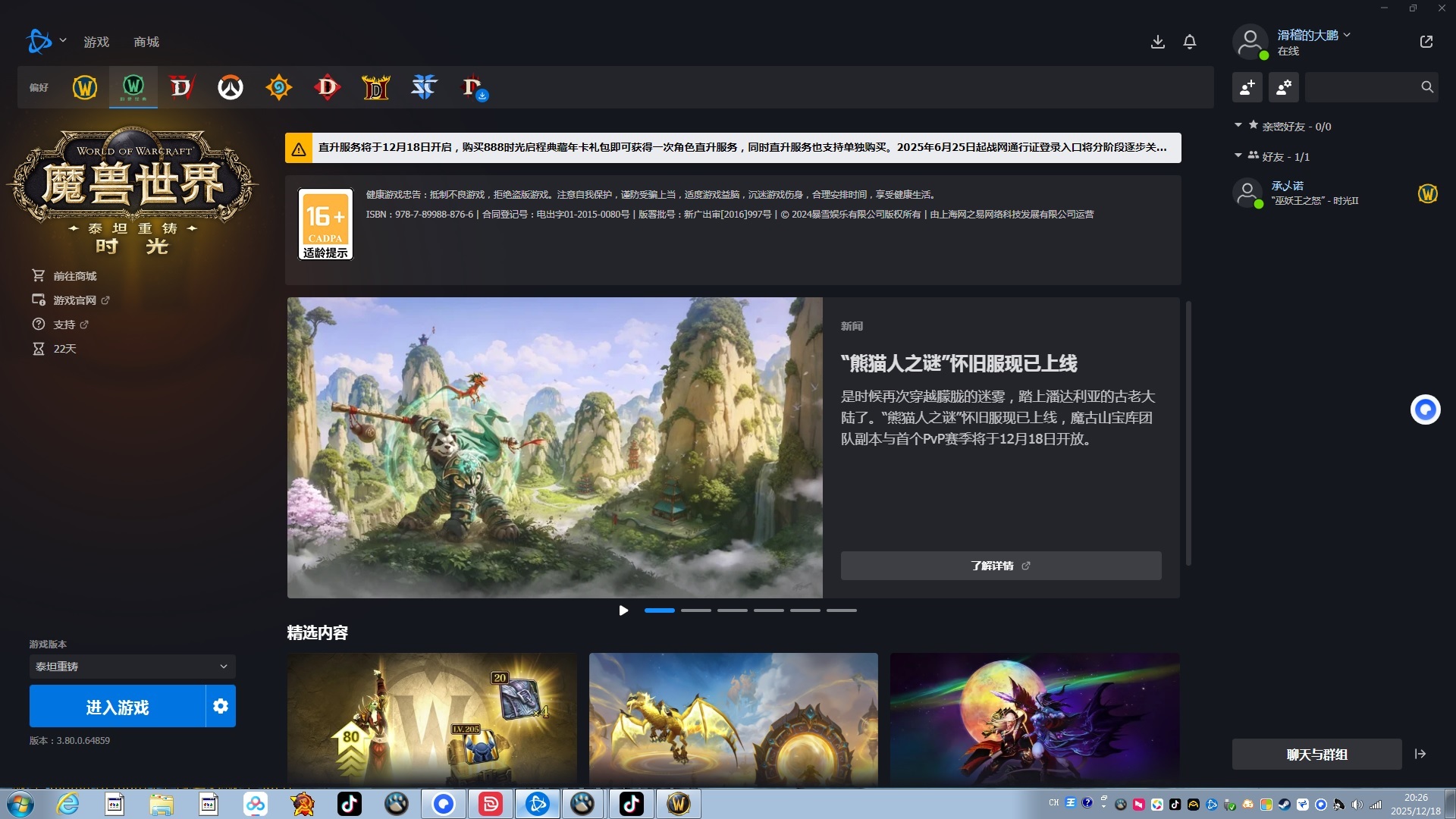Viewport: 1456px width, 819px height.
Task: Open the 商城 menu tab
Action: 146,42
